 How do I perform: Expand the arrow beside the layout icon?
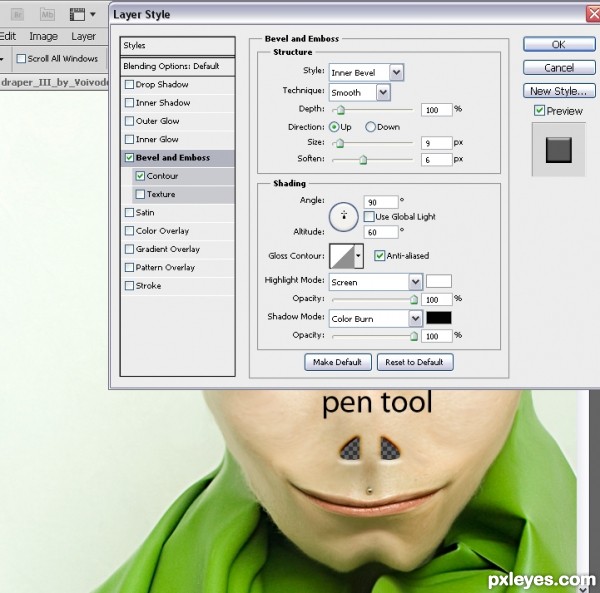tap(93, 15)
